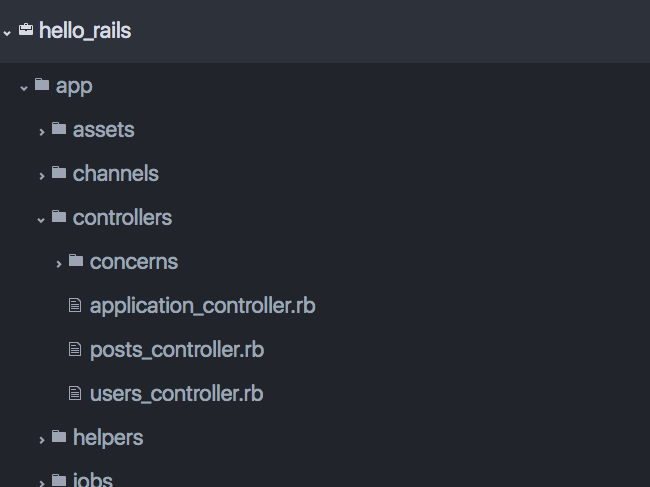Click the channels folder icon

(59, 173)
